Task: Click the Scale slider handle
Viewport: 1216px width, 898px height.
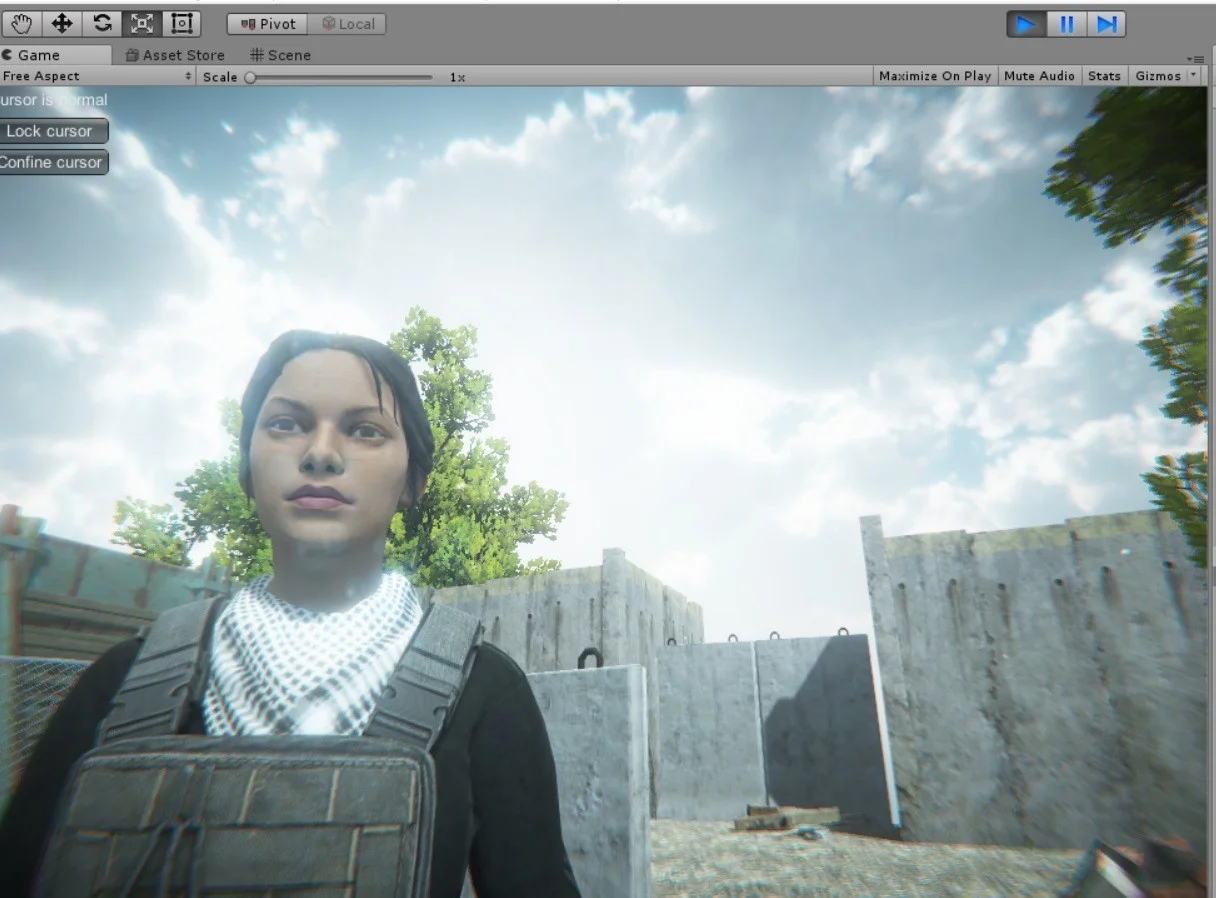Action: (250, 77)
